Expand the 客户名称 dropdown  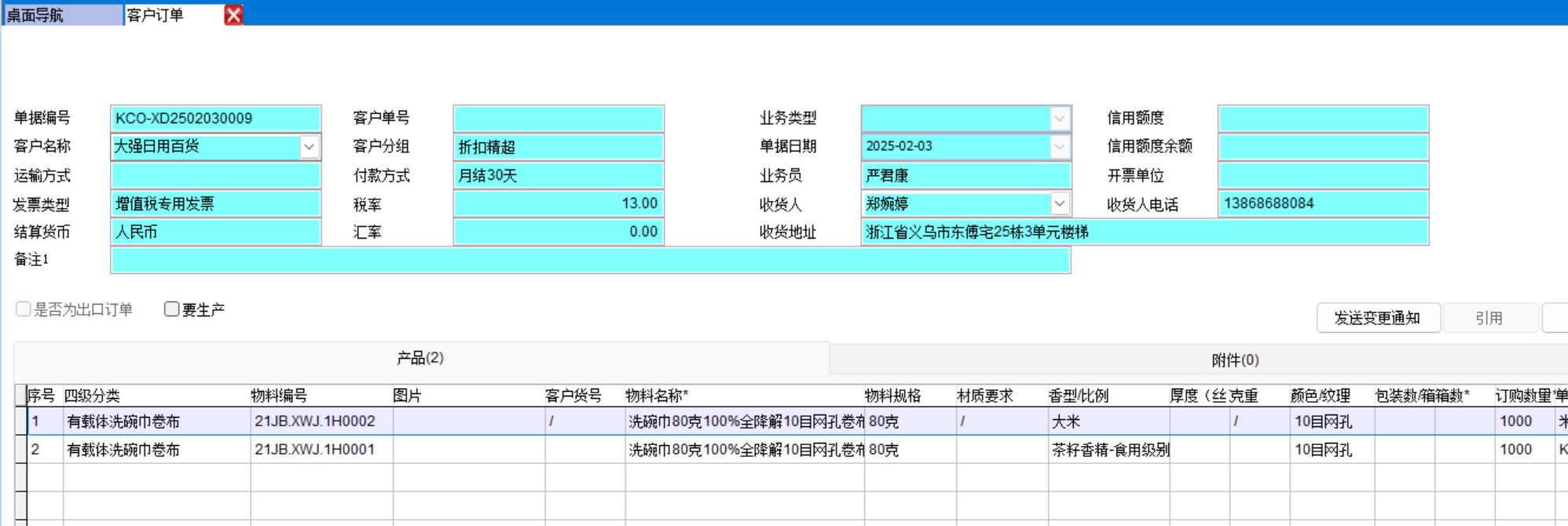pyautogui.click(x=309, y=147)
